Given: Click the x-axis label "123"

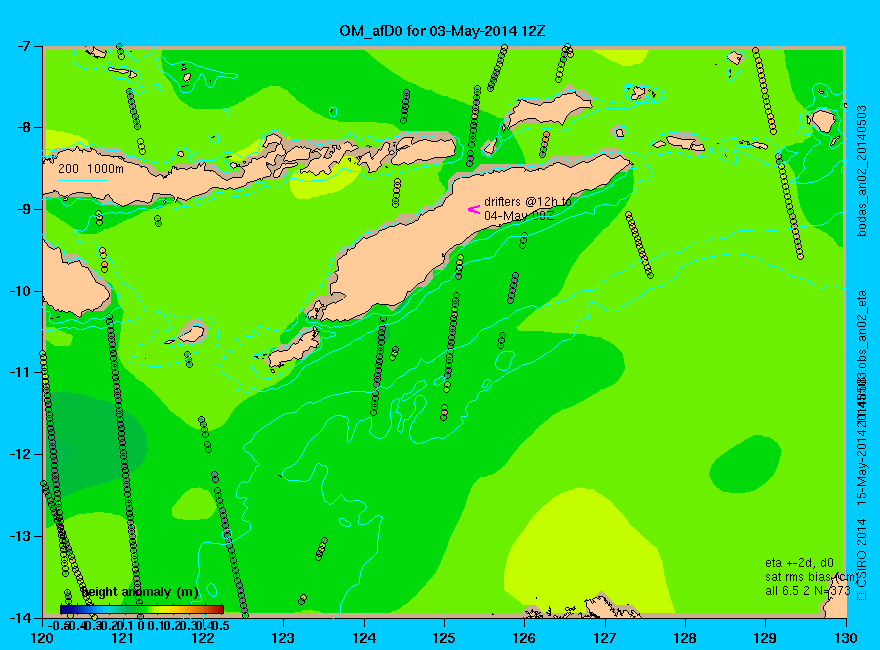Looking at the screenshot, I should (283, 639).
